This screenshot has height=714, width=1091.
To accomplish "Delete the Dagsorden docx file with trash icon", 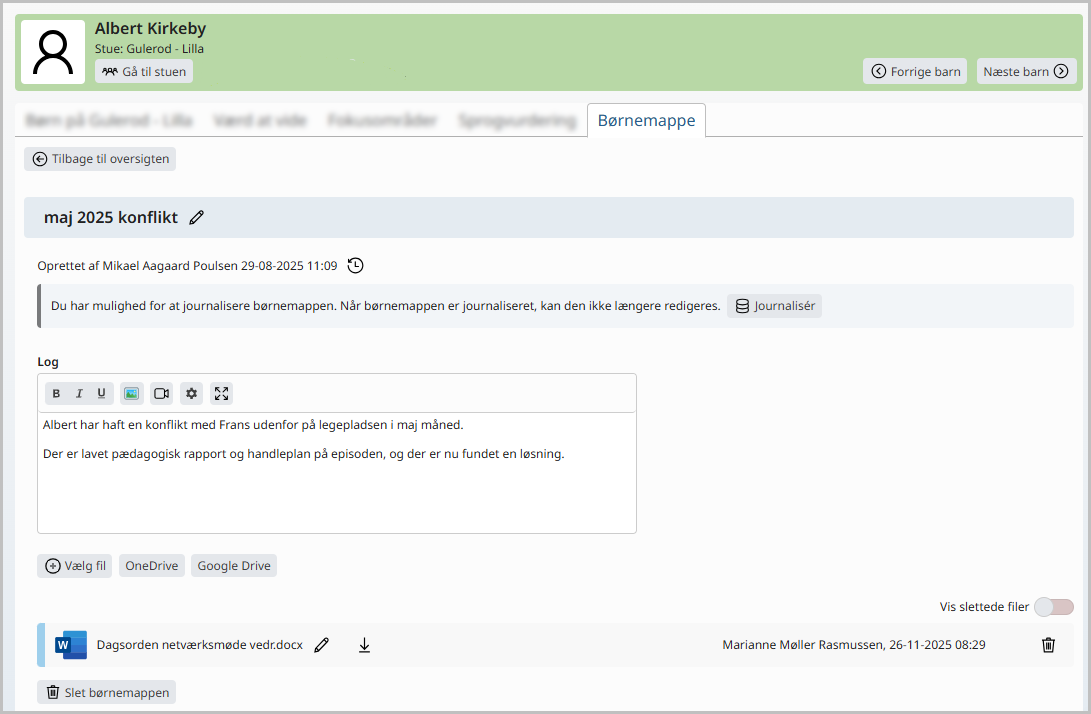I will pyautogui.click(x=1049, y=645).
